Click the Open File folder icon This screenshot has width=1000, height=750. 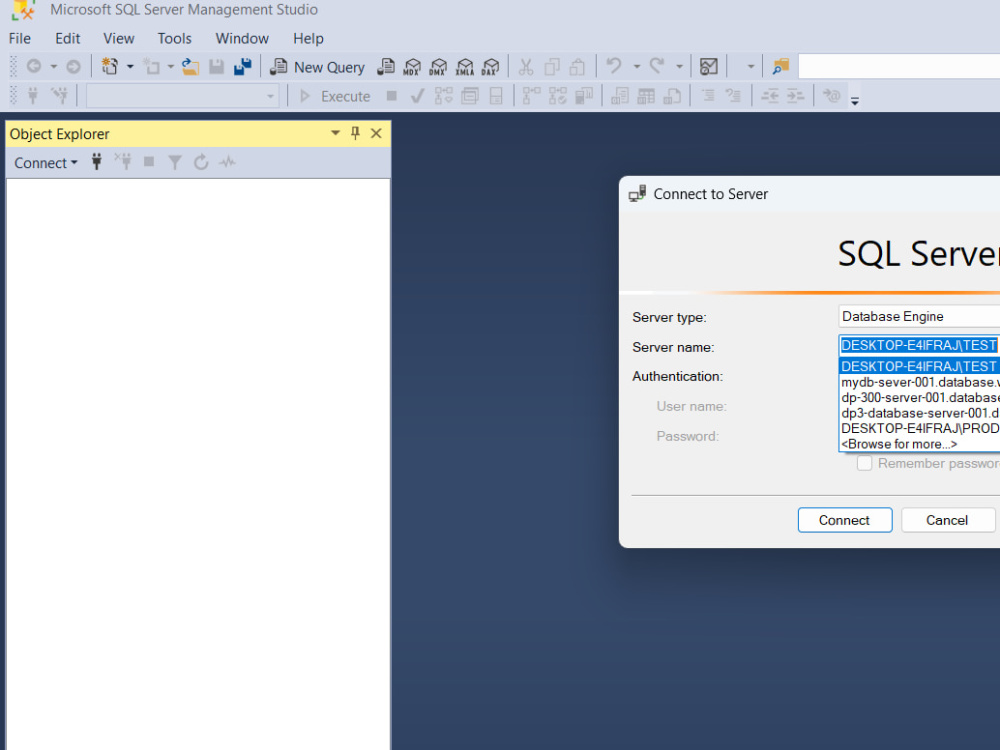pos(190,66)
